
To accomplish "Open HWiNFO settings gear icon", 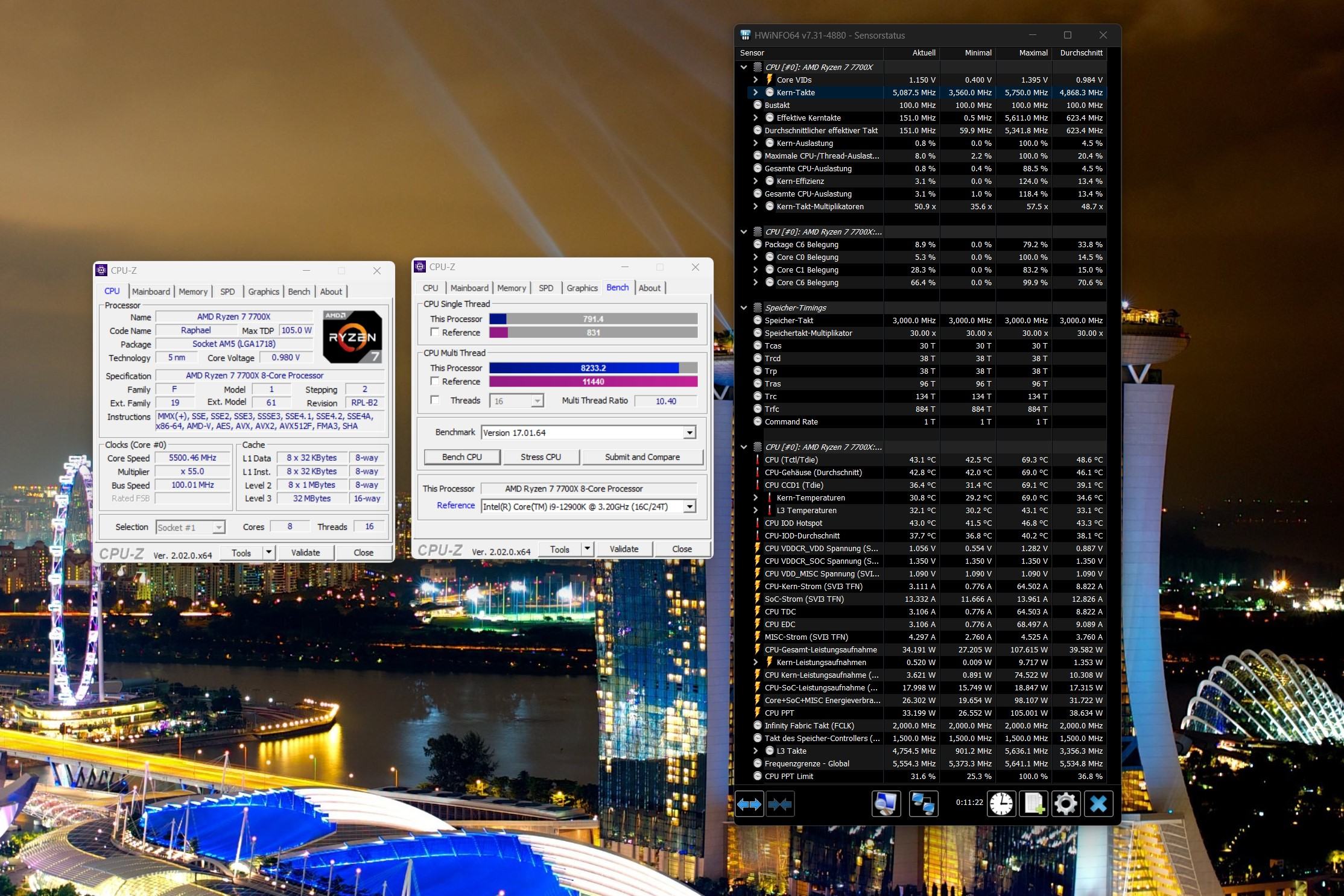I will click(x=1066, y=804).
